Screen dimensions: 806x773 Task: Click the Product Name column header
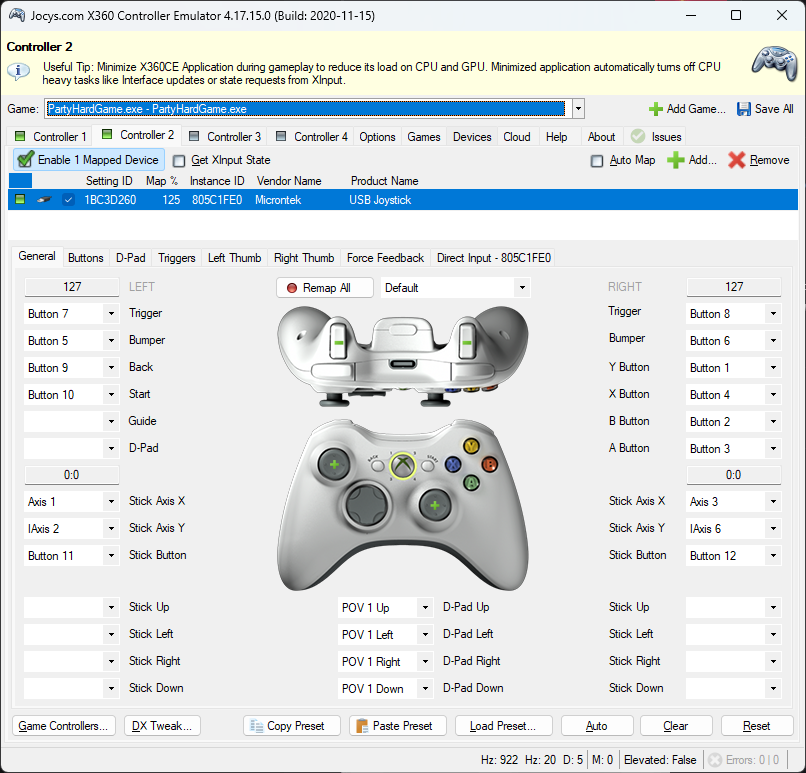coord(384,181)
